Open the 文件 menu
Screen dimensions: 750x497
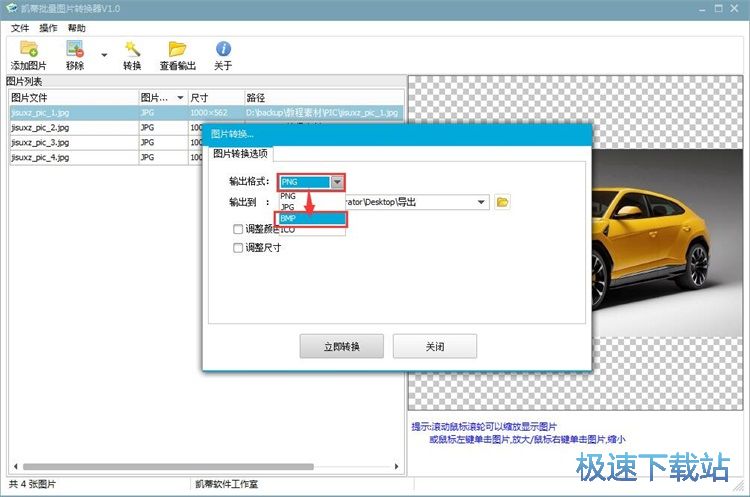pyautogui.click(x=20, y=28)
